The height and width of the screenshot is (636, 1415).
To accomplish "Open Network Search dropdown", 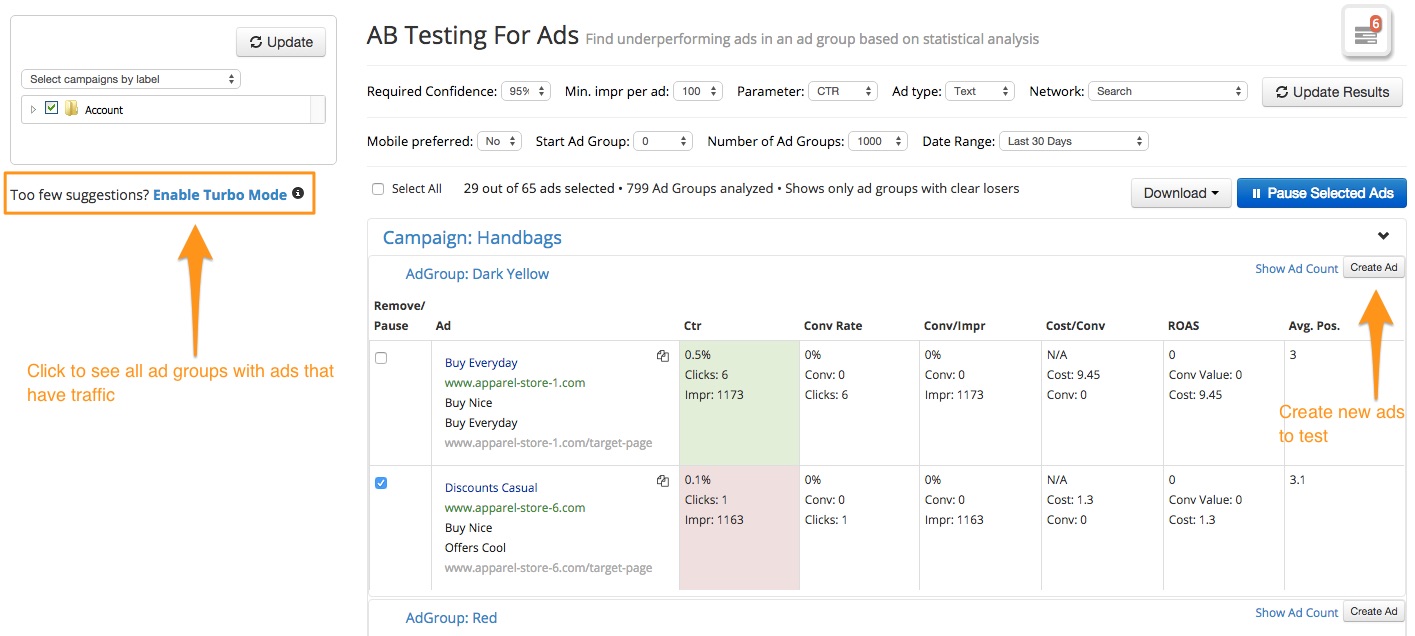I will click(x=1168, y=91).
